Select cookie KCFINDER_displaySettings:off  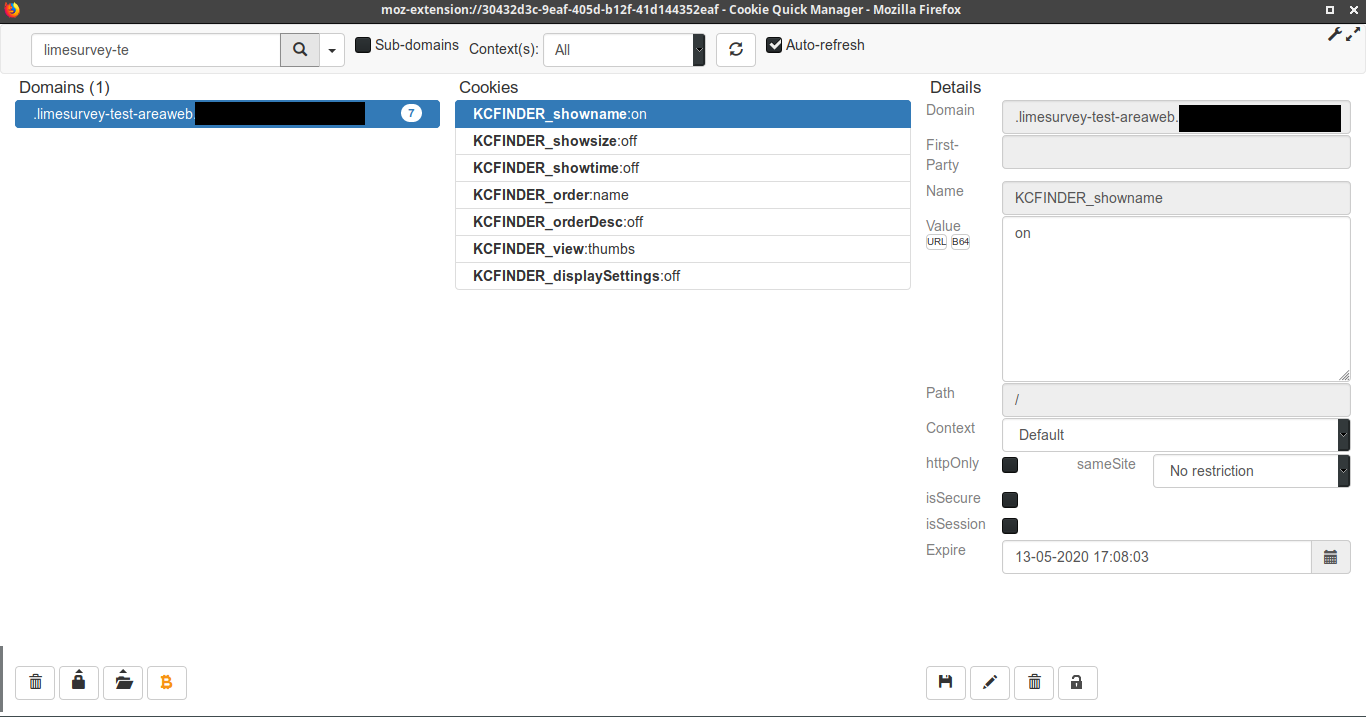click(683, 276)
